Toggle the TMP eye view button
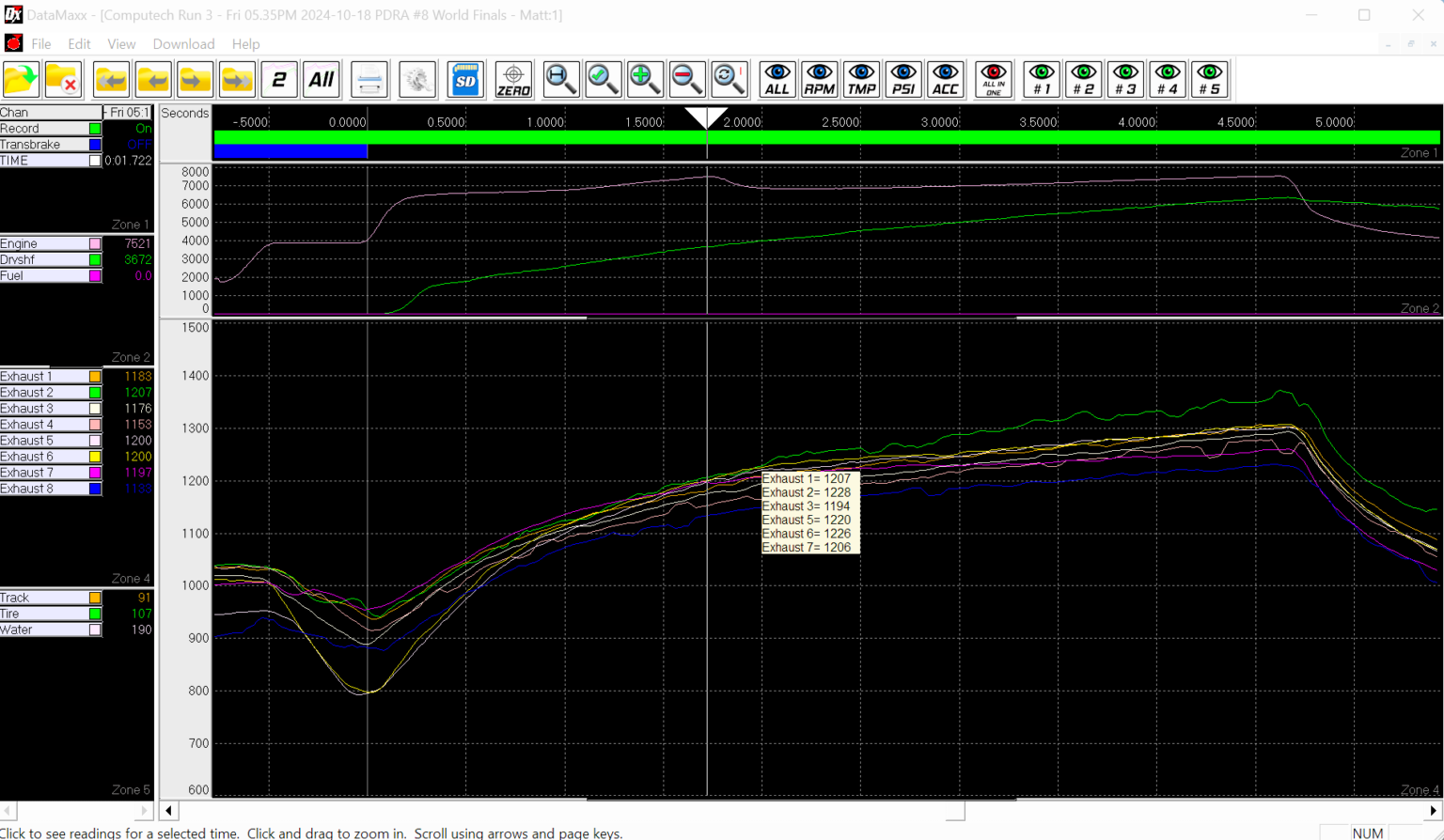 861,80
